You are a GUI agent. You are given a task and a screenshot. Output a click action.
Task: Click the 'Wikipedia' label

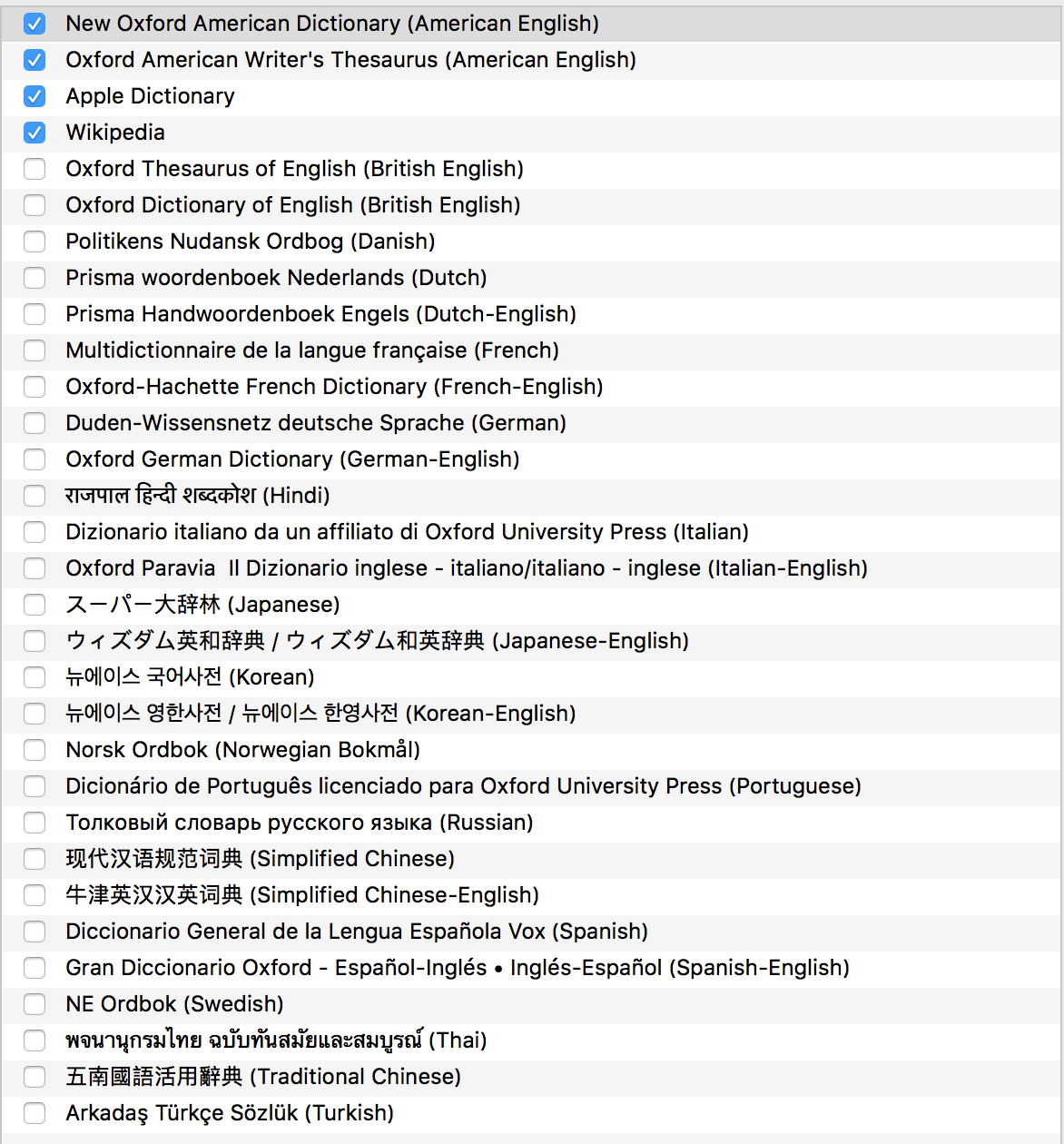point(115,133)
